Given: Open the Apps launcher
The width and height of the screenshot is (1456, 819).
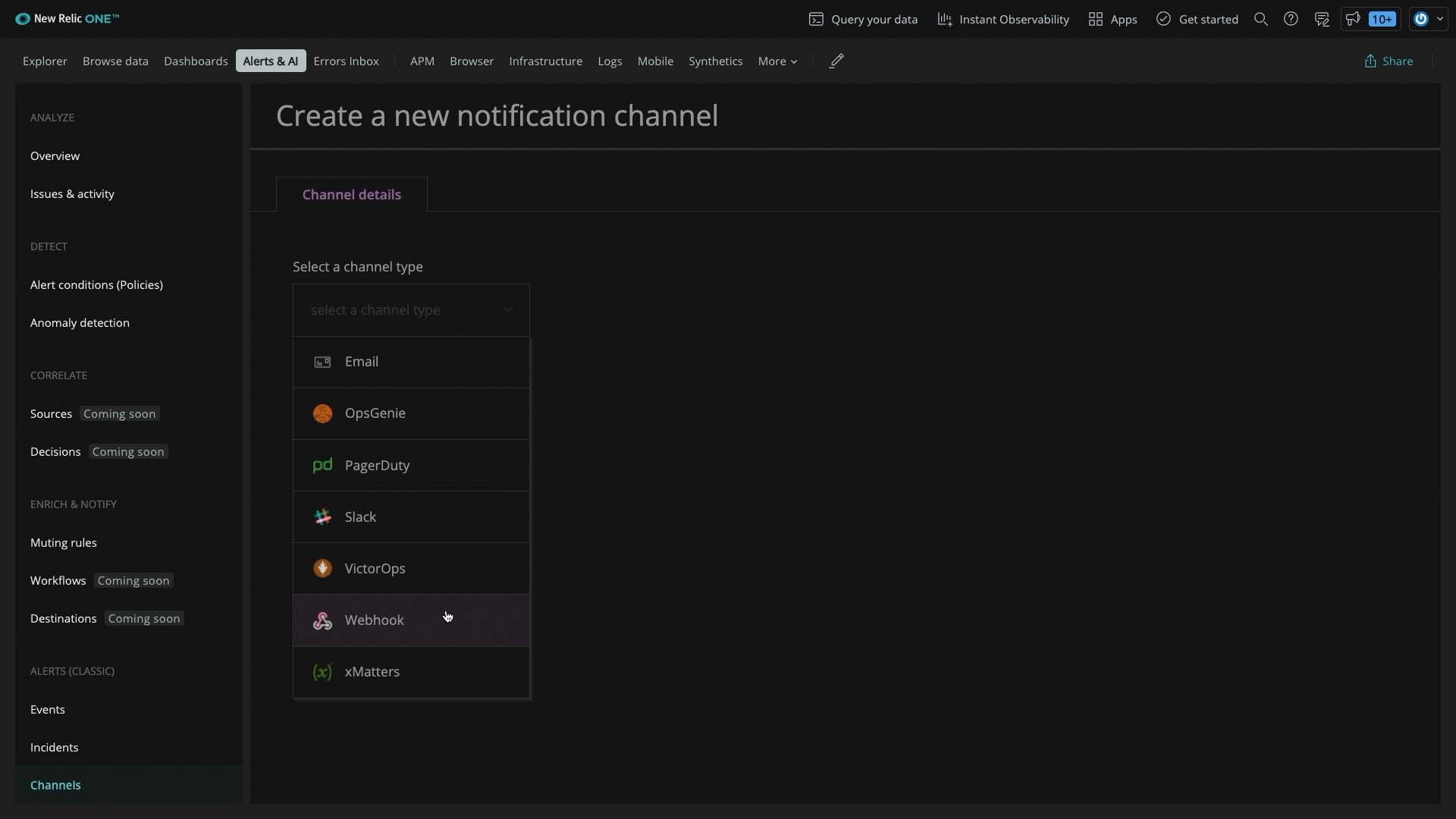Looking at the screenshot, I should pyautogui.click(x=1112, y=19).
